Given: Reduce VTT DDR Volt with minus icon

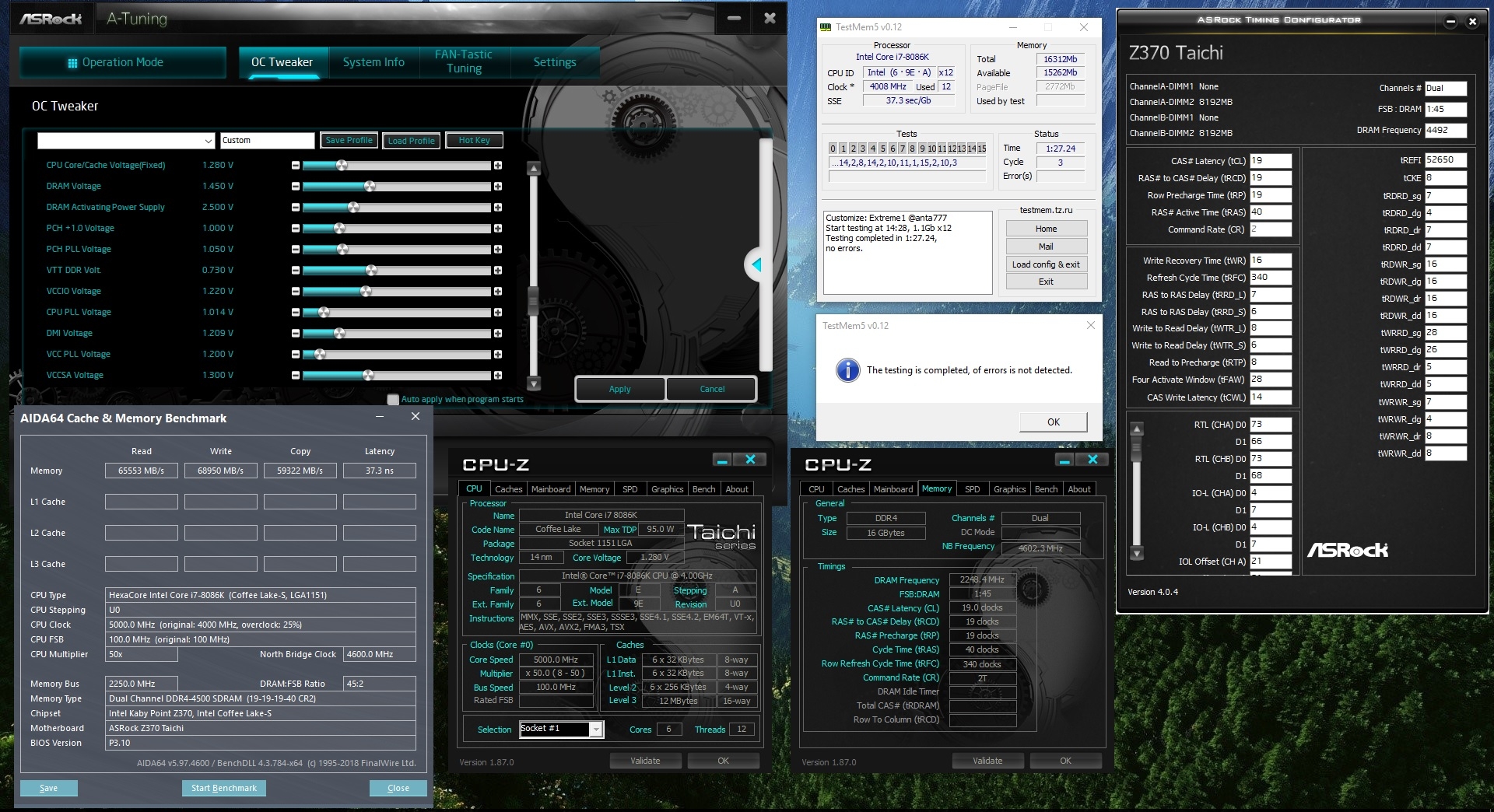Looking at the screenshot, I should [x=296, y=271].
